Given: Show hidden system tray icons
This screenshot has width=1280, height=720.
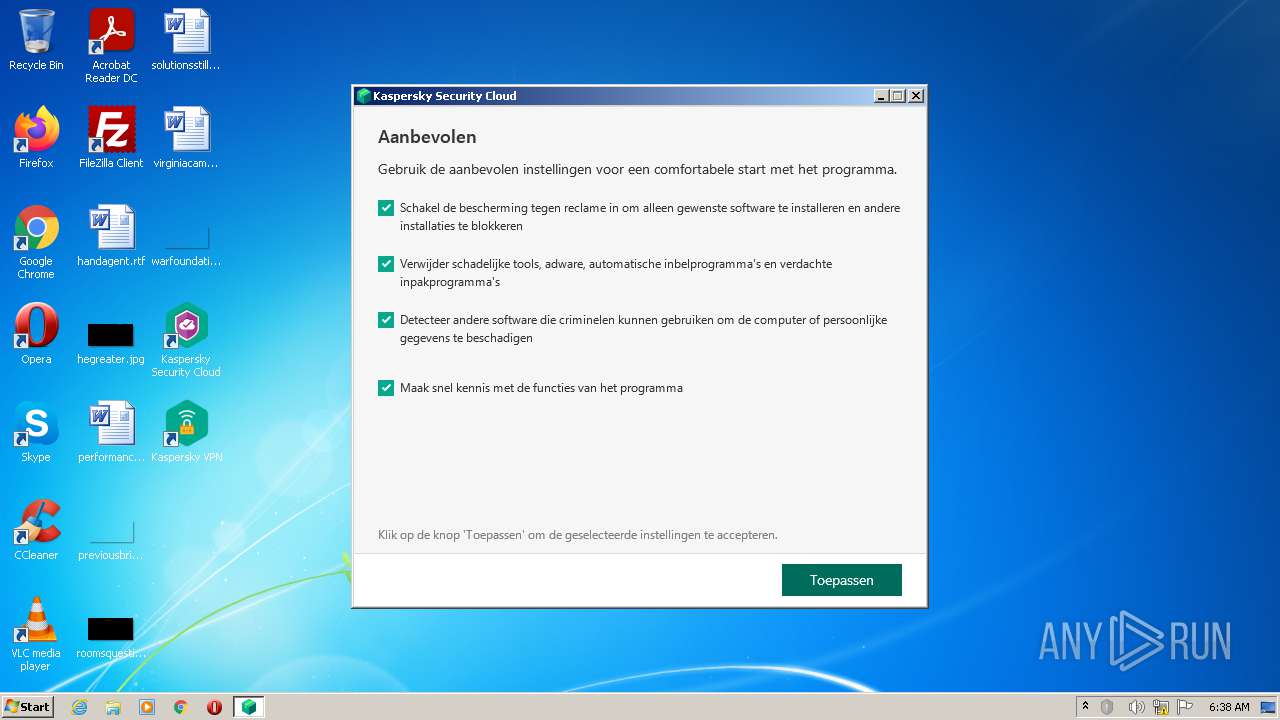Looking at the screenshot, I should pyautogui.click(x=1085, y=707).
